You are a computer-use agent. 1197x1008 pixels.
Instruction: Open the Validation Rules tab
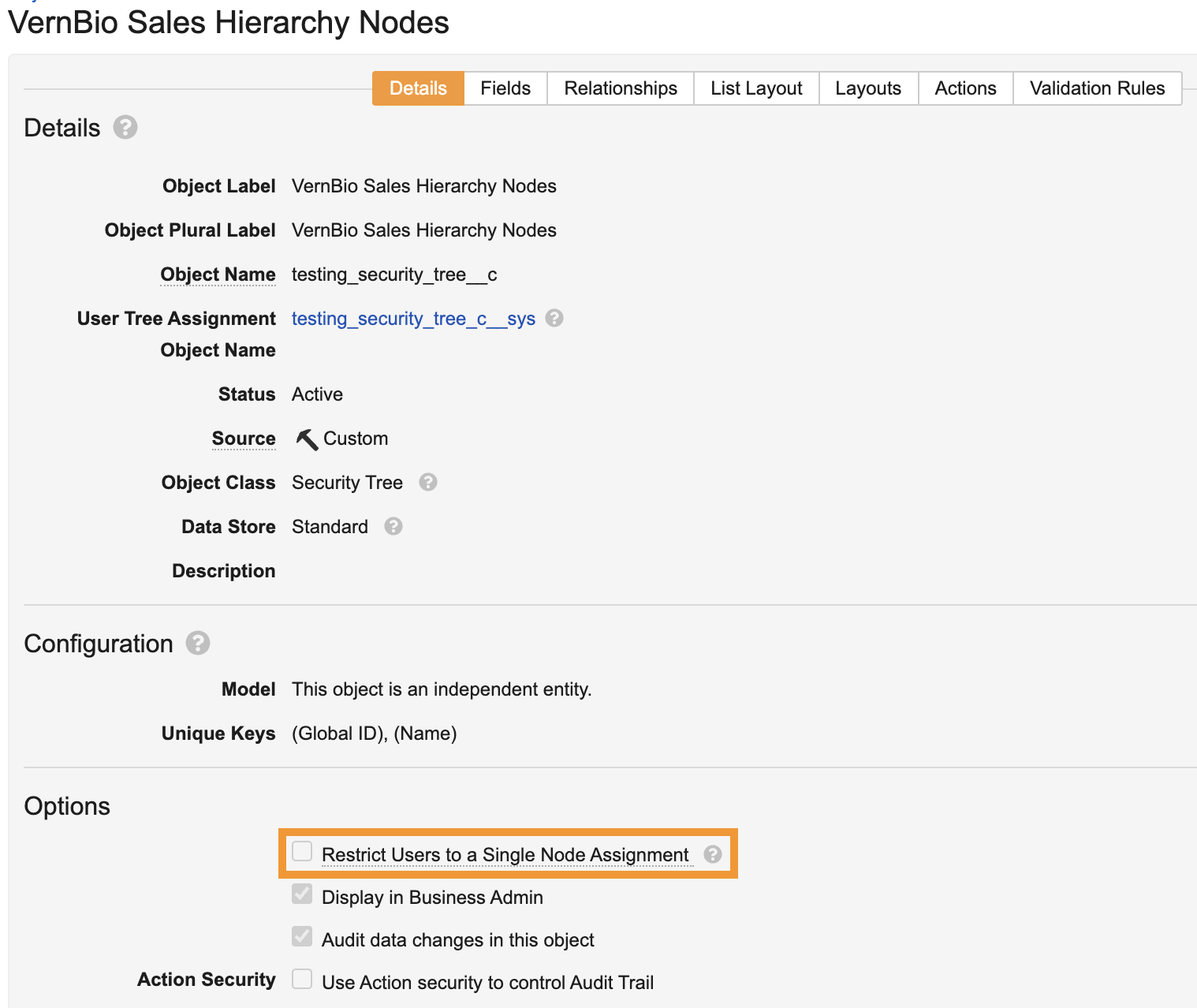(1097, 88)
